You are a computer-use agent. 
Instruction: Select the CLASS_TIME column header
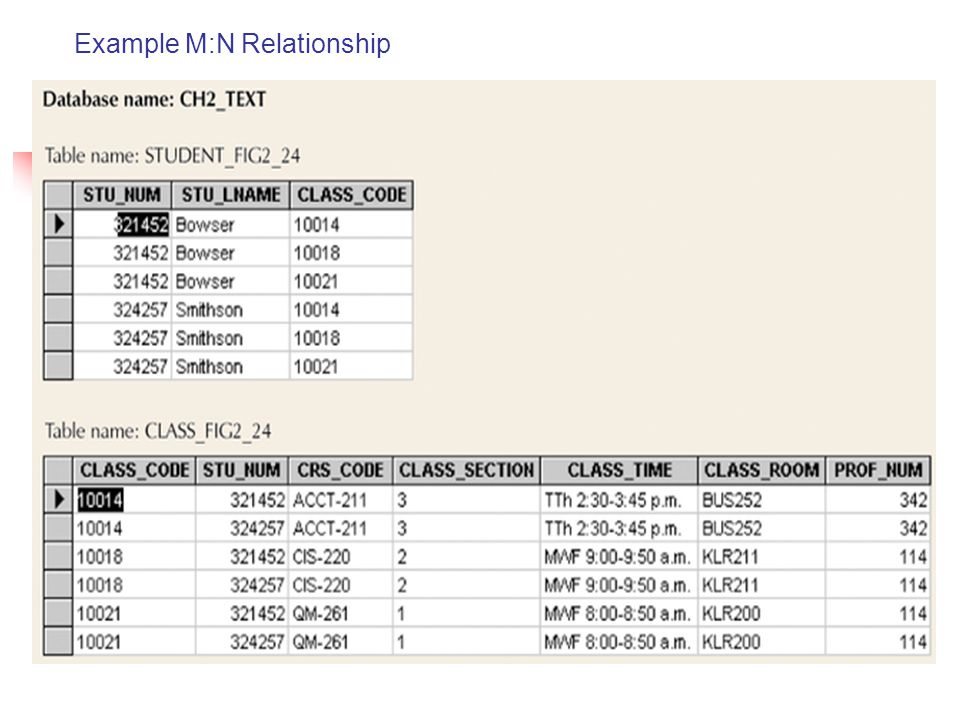(620, 470)
